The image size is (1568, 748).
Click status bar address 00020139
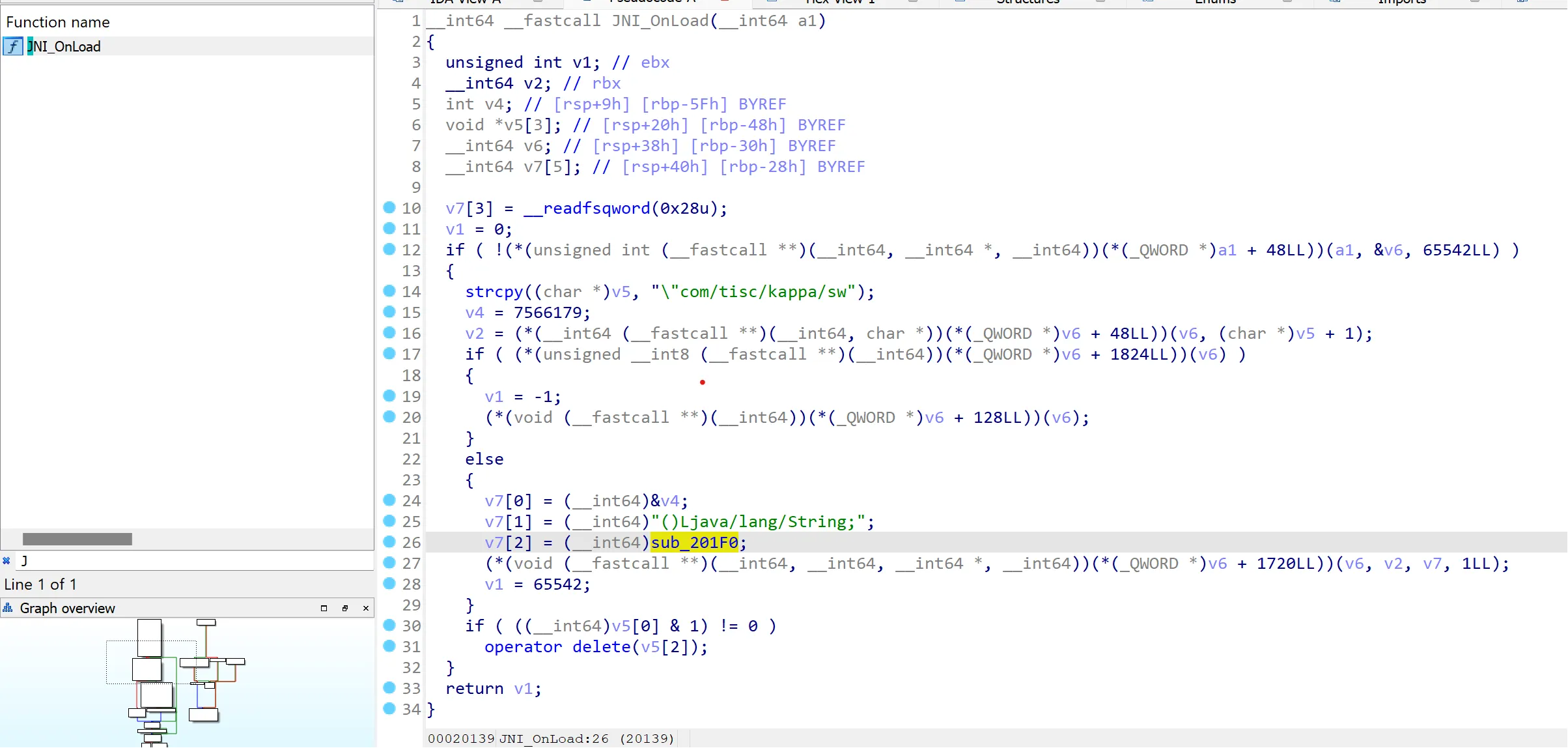[461, 739]
